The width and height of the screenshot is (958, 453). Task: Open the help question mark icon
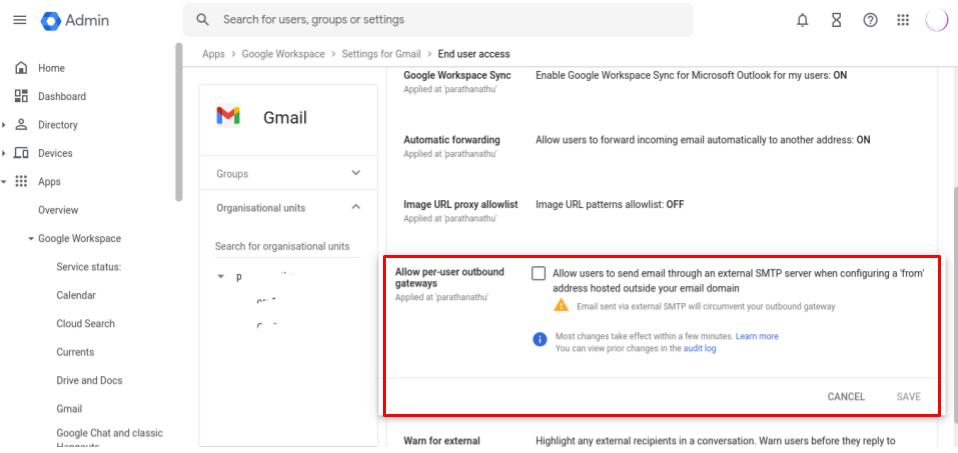click(870, 20)
